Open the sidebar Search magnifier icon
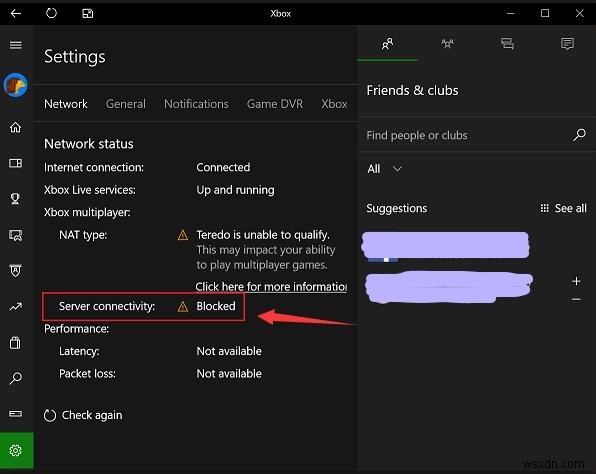Screen dimensions: 596x474 coord(16,378)
